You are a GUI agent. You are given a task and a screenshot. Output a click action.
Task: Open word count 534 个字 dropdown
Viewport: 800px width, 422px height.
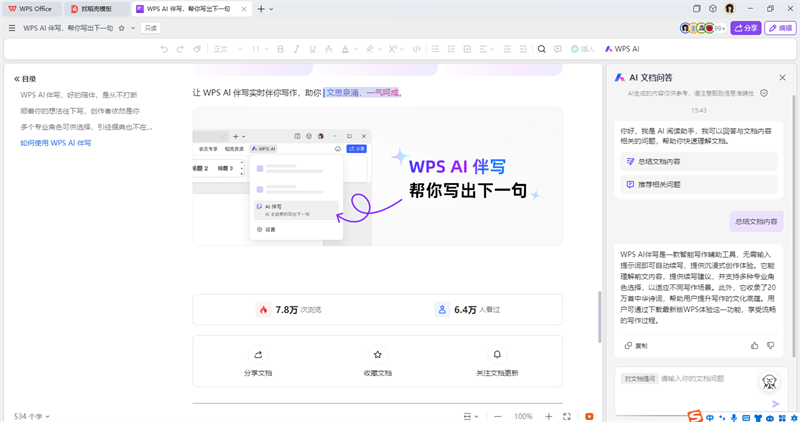(x=32, y=416)
